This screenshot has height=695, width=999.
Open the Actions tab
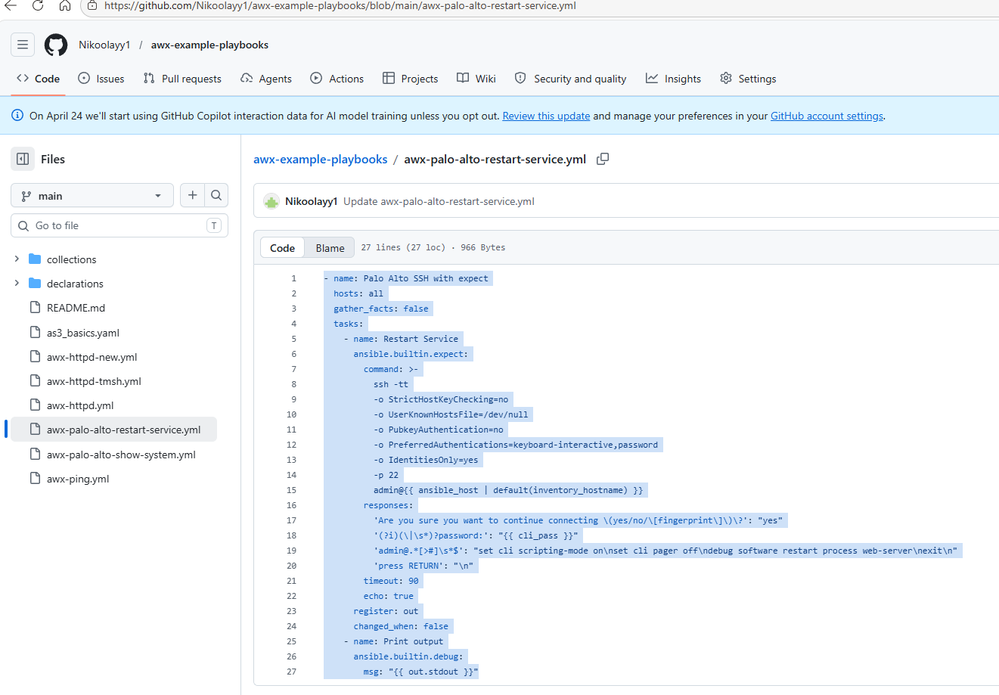[x=337, y=78]
